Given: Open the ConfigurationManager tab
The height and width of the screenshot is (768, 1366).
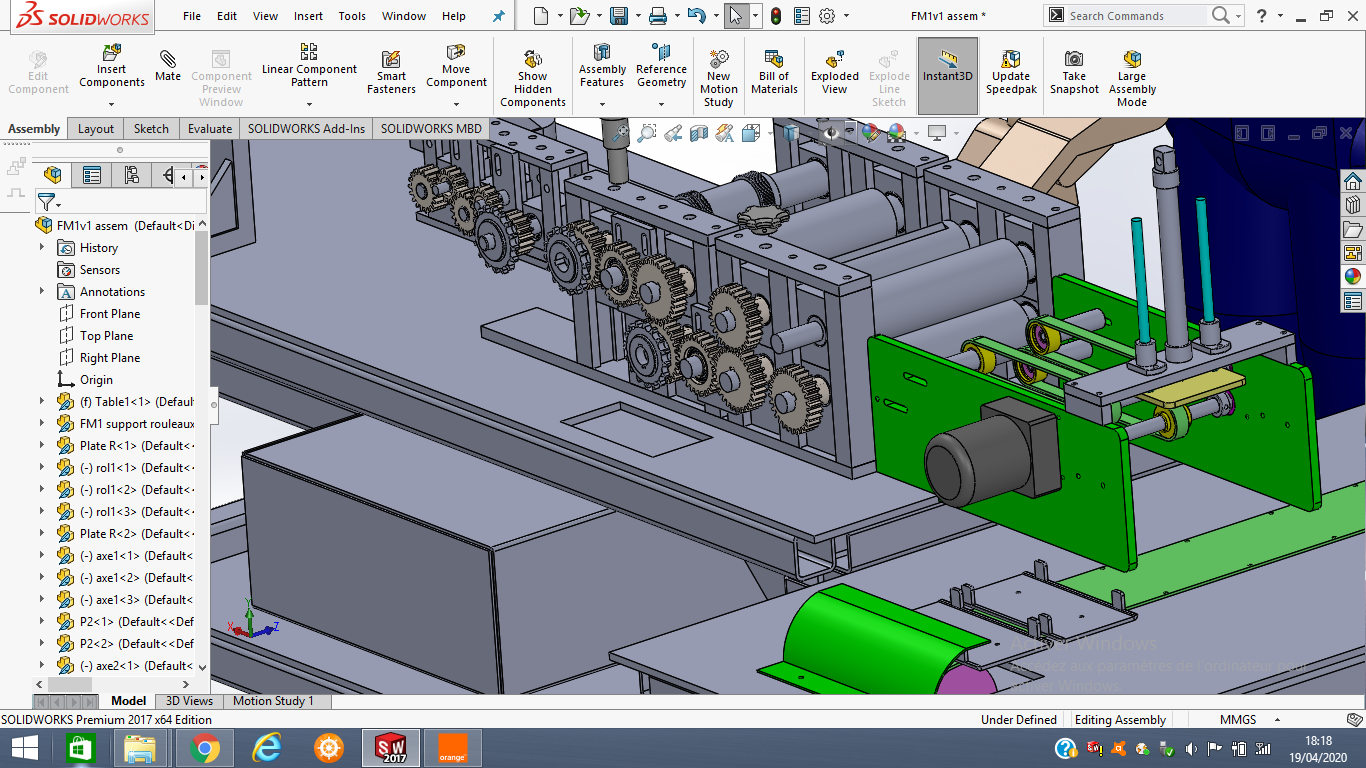Looking at the screenshot, I should point(131,175).
